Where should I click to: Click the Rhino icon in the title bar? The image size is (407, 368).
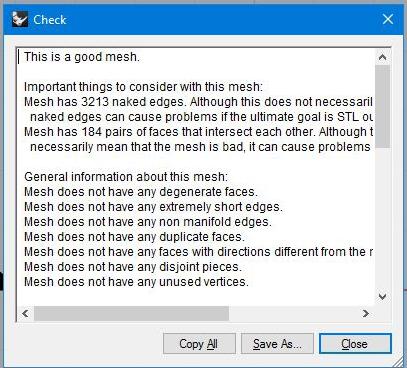point(20,19)
